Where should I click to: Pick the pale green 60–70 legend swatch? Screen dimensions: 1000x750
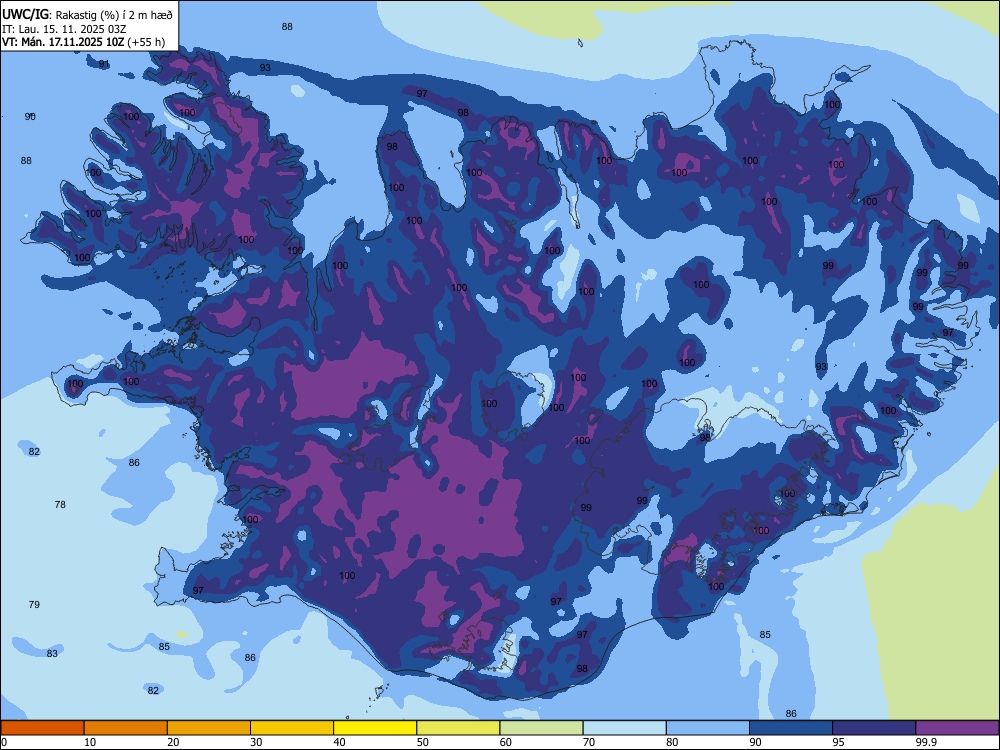click(541, 728)
